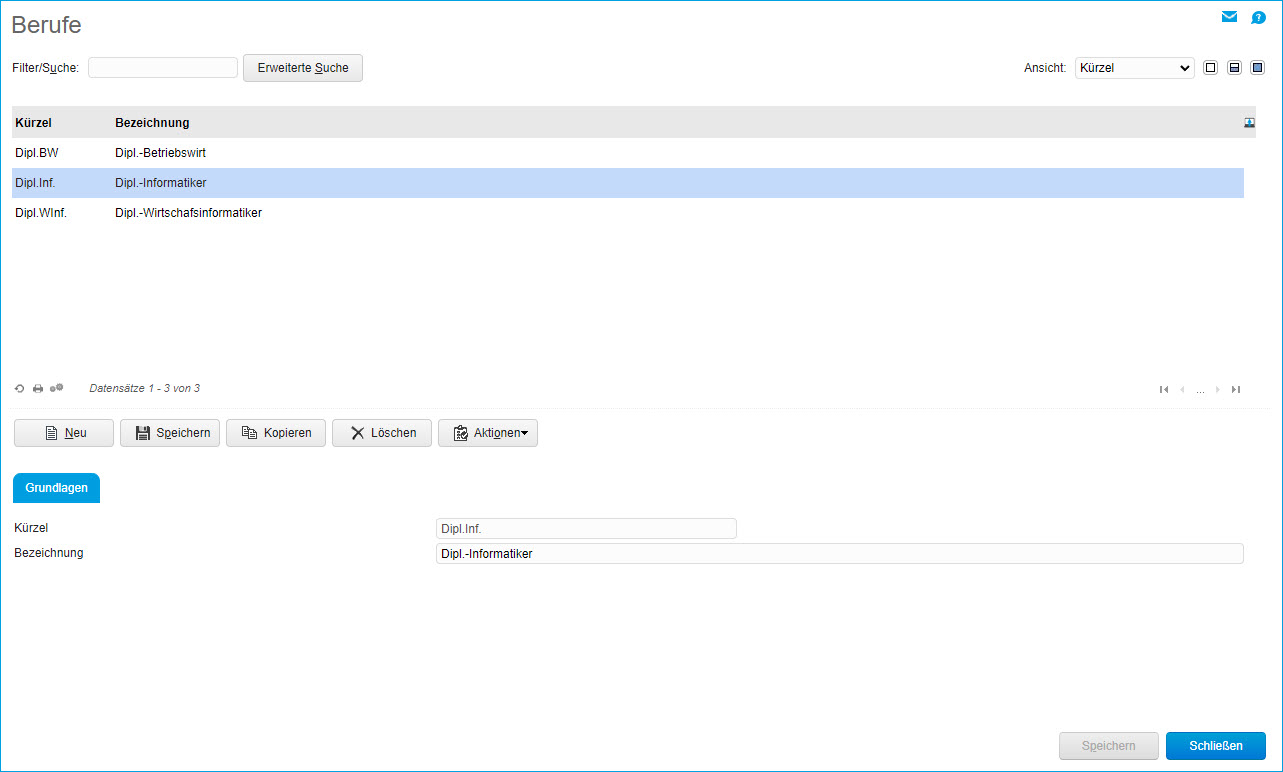Select the Dipl.-Informatiker cell in the table
The width and height of the screenshot is (1283, 772).
point(161,183)
